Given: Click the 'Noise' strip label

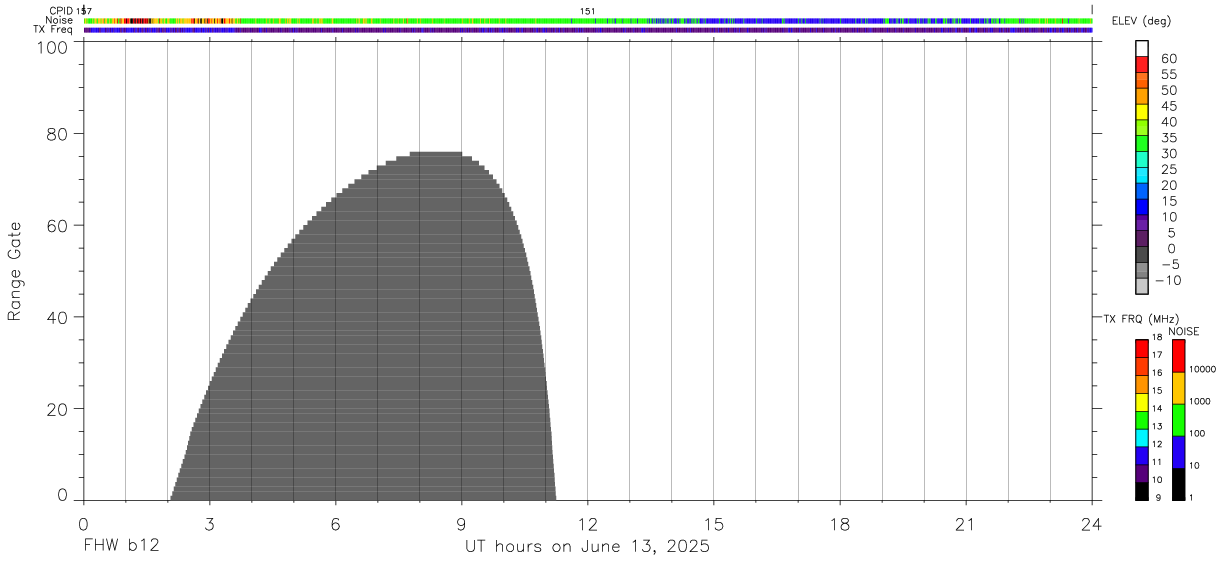Looking at the screenshot, I should [x=59, y=20].
